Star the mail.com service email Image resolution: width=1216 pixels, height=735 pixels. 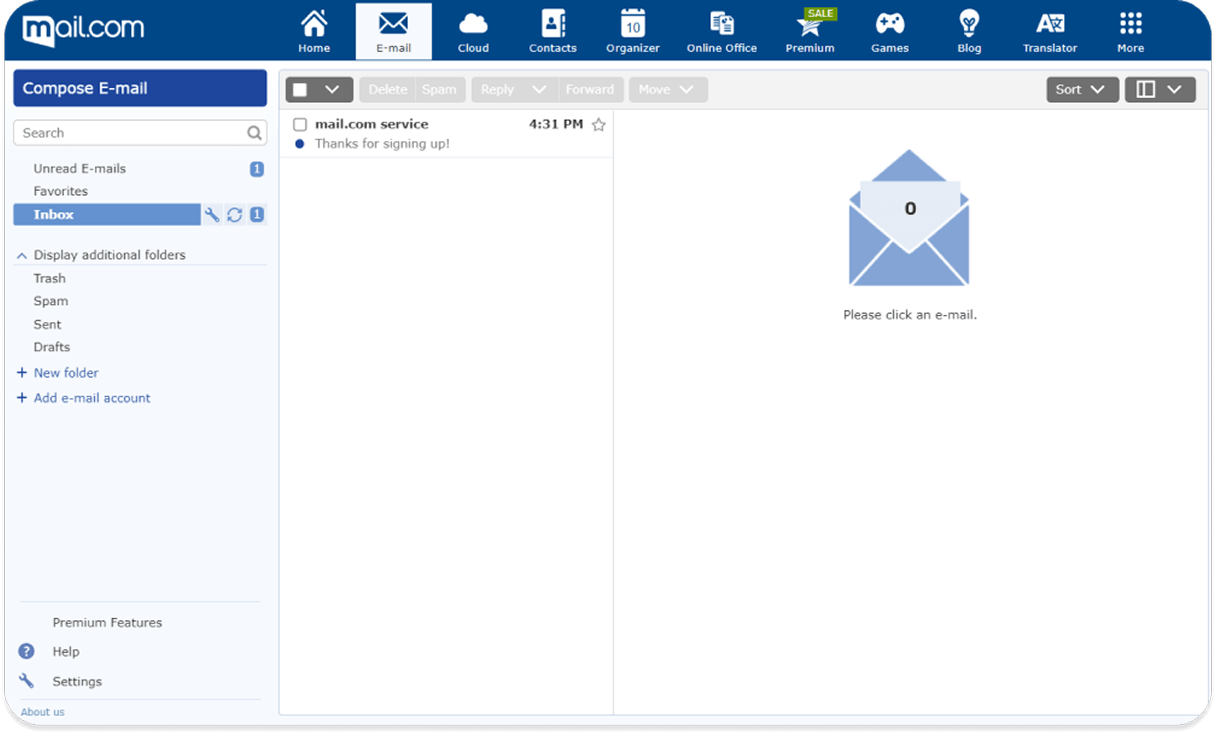tap(599, 125)
